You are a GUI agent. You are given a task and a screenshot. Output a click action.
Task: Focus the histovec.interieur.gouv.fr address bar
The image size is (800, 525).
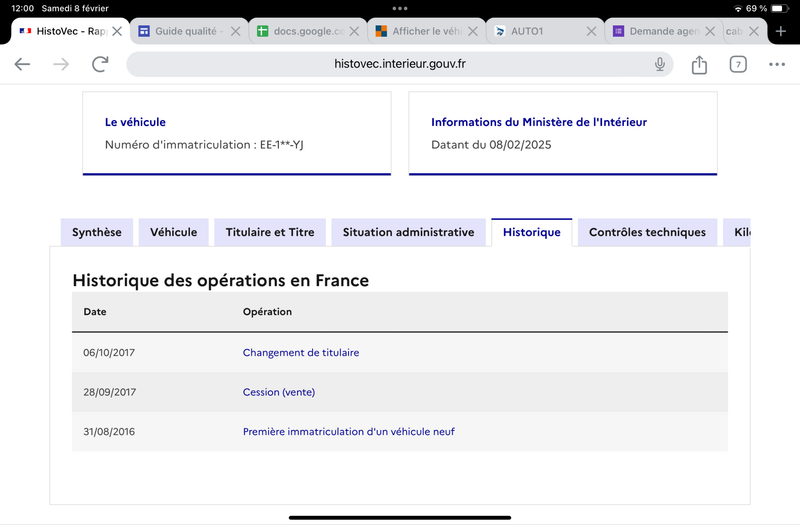click(x=399, y=64)
